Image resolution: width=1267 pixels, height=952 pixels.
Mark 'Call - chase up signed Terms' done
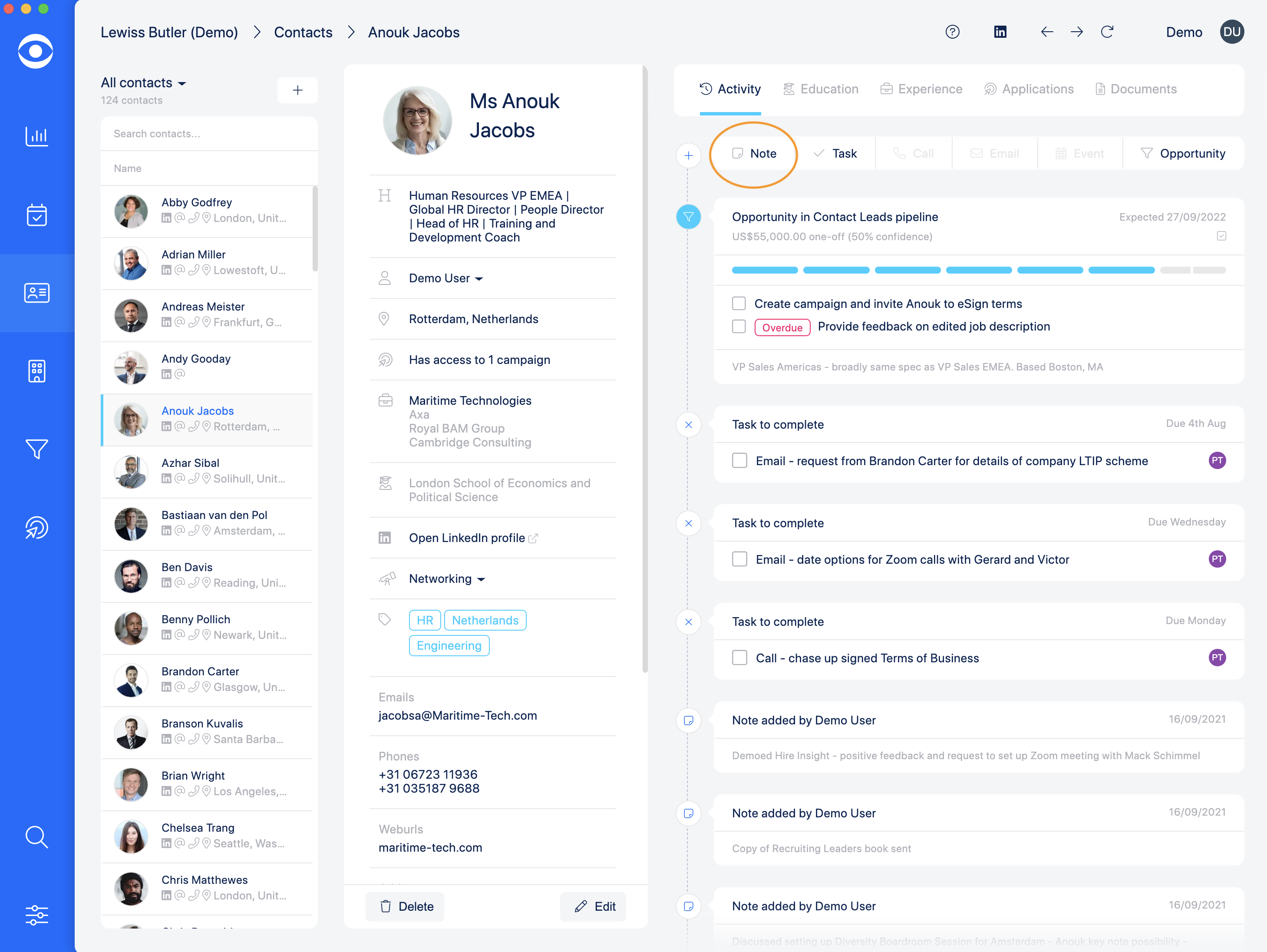739,658
